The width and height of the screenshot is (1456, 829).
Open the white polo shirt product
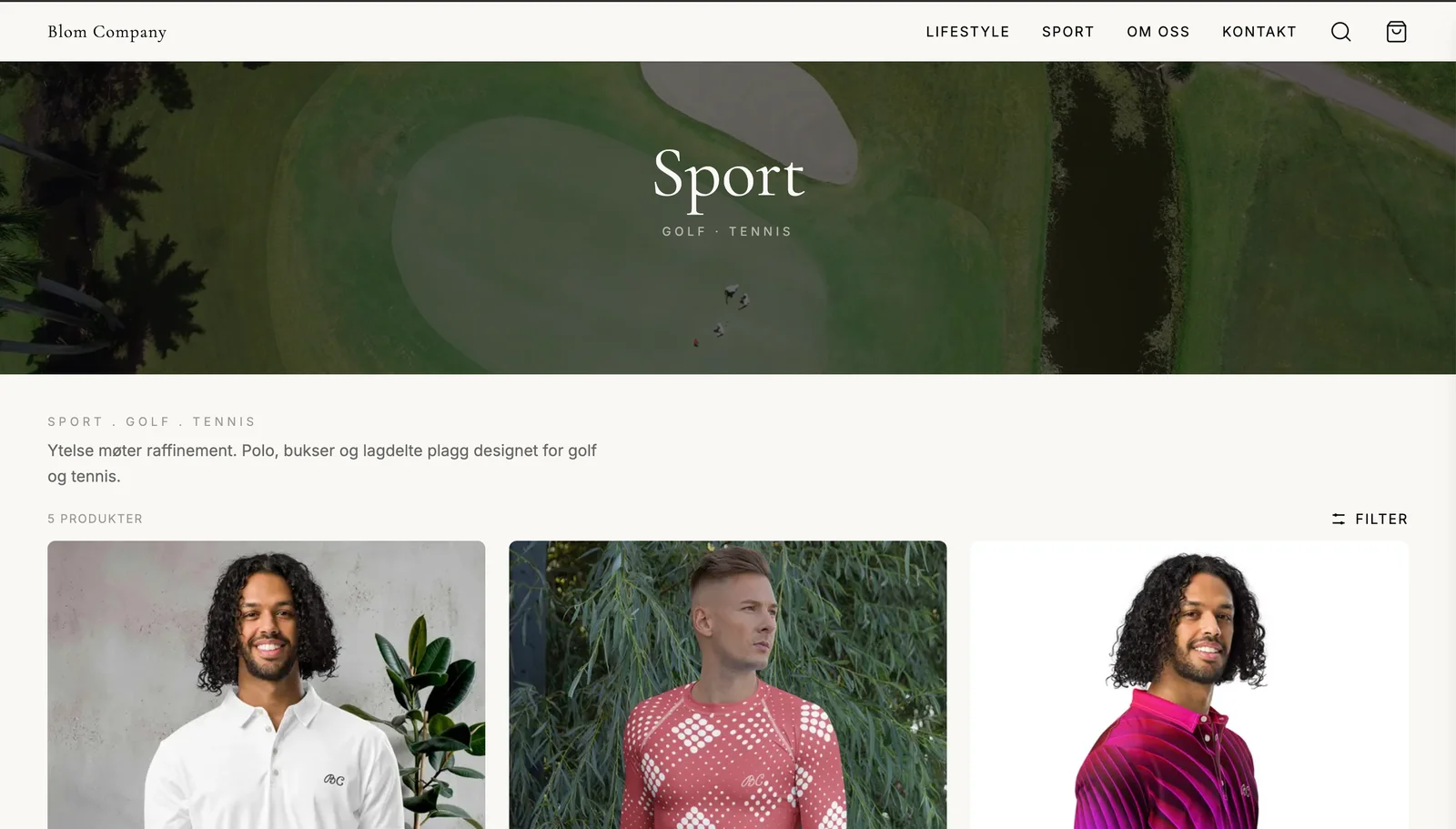pyautogui.click(x=266, y=684)
